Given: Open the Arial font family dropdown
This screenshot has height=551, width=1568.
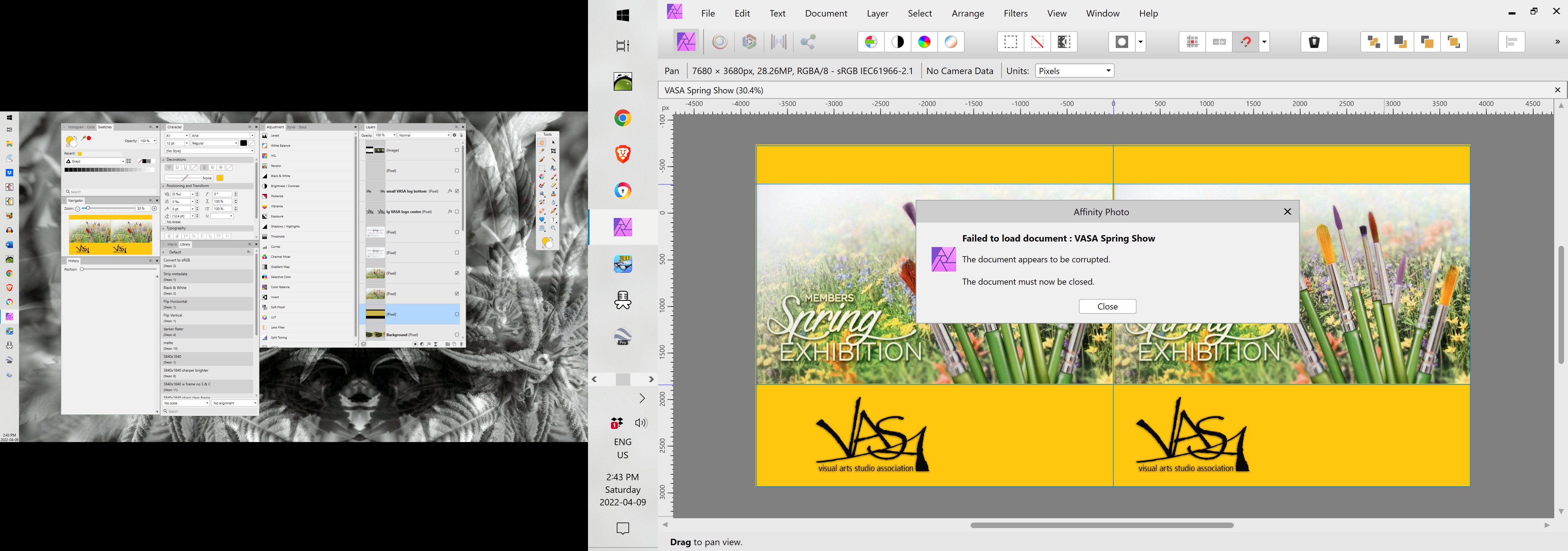Looking at the screenshot, I should [x=222, y=136].
